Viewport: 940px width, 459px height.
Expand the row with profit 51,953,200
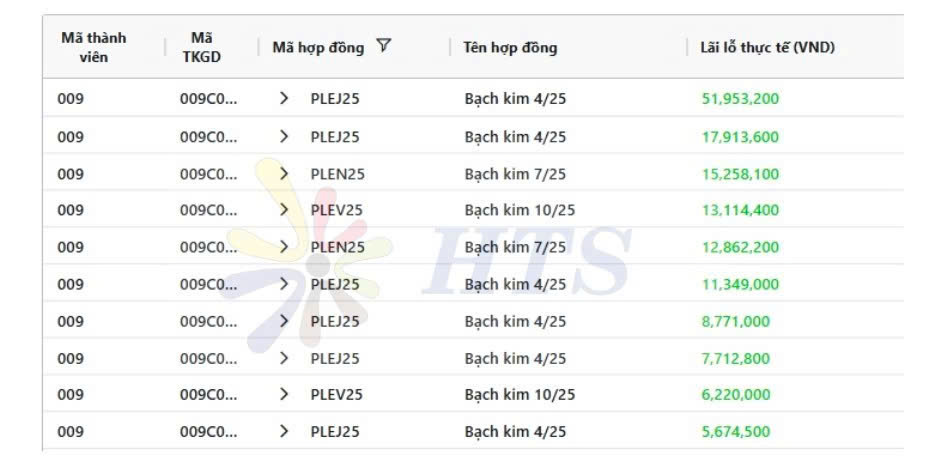coord(284,98)
